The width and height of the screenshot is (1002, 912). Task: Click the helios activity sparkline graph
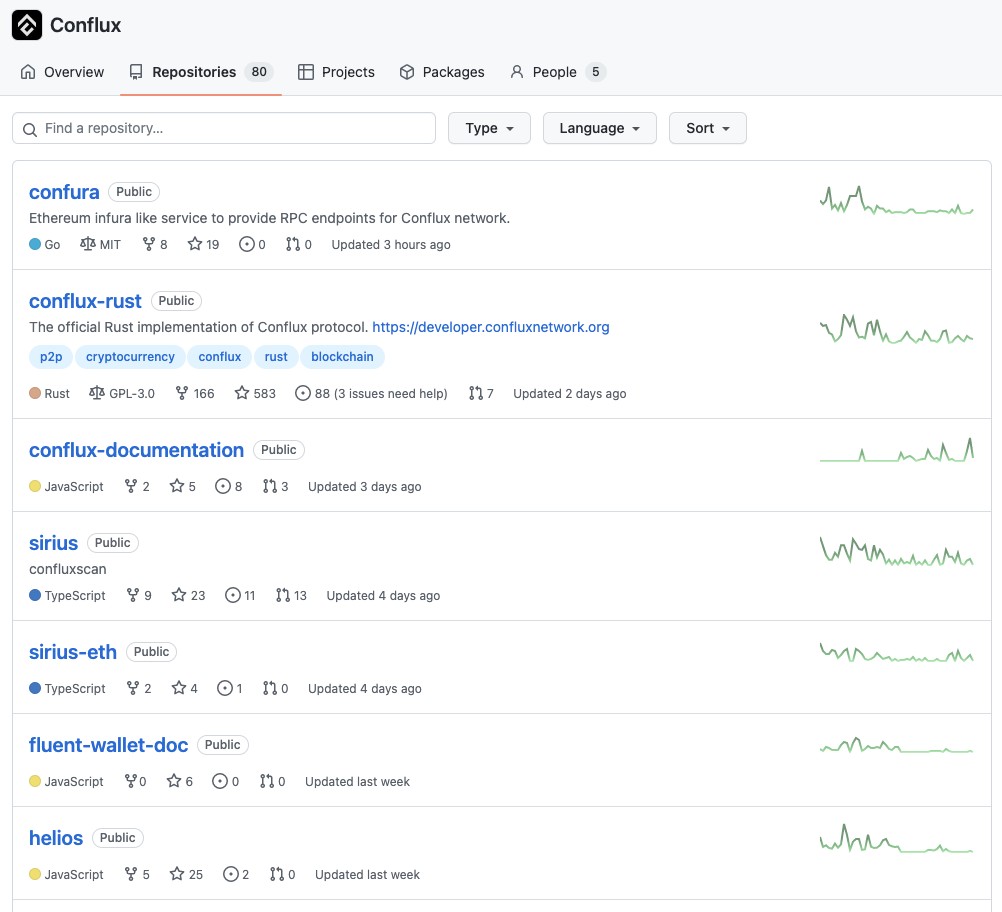(x=897, y=838)
